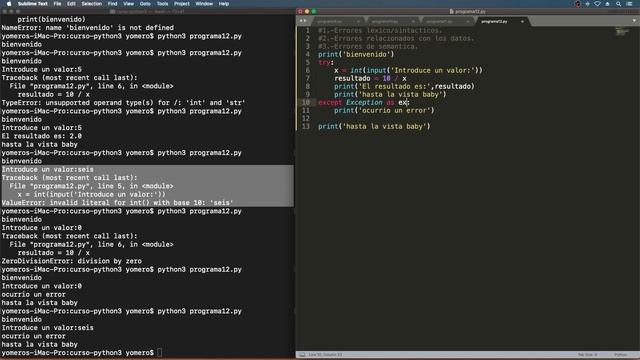Click the highlighted 'ValueError: invalid literal' line

point(118,202)
